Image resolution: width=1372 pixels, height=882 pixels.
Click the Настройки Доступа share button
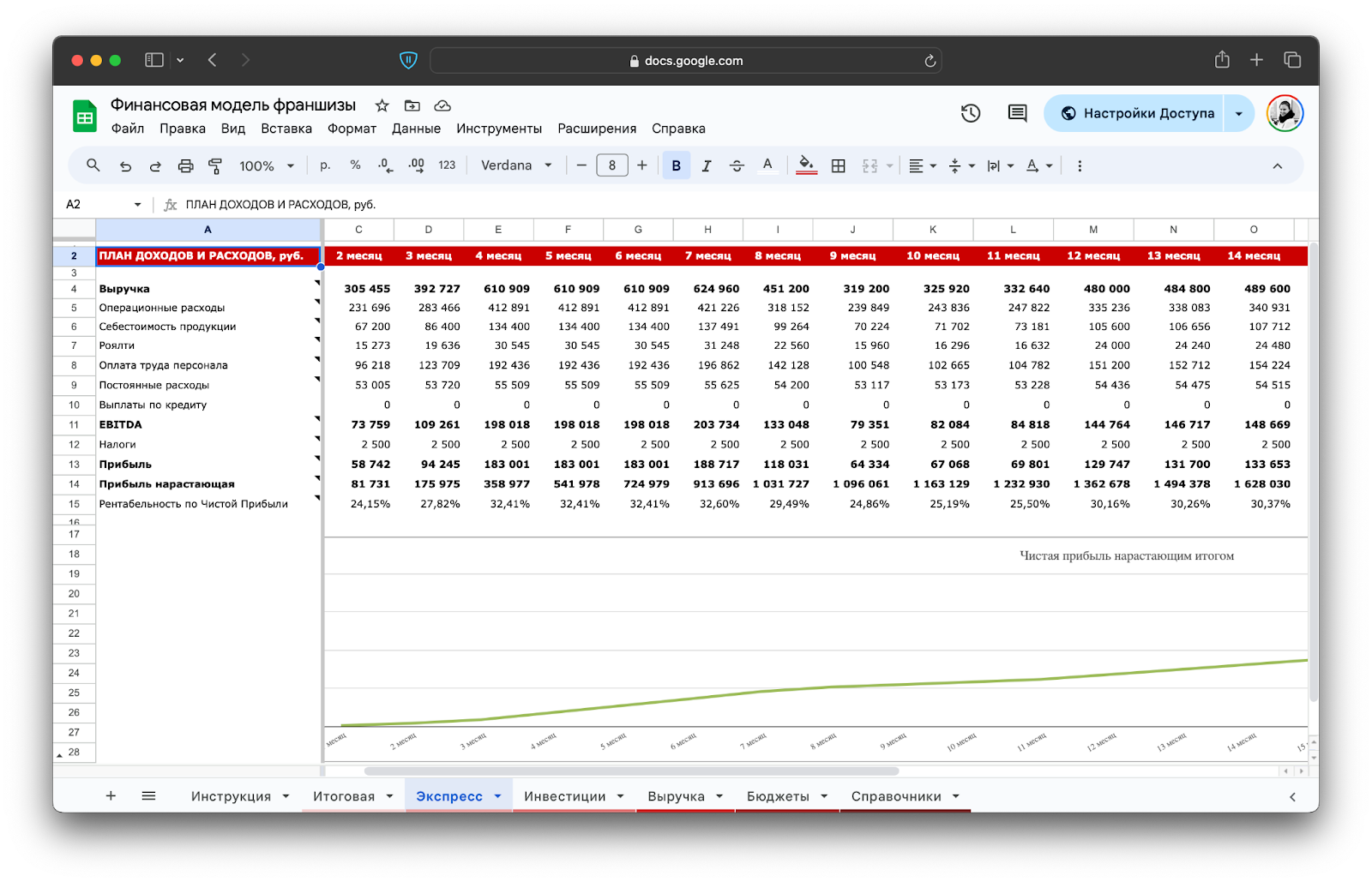pyautogui.click(x=1137, y=113)
